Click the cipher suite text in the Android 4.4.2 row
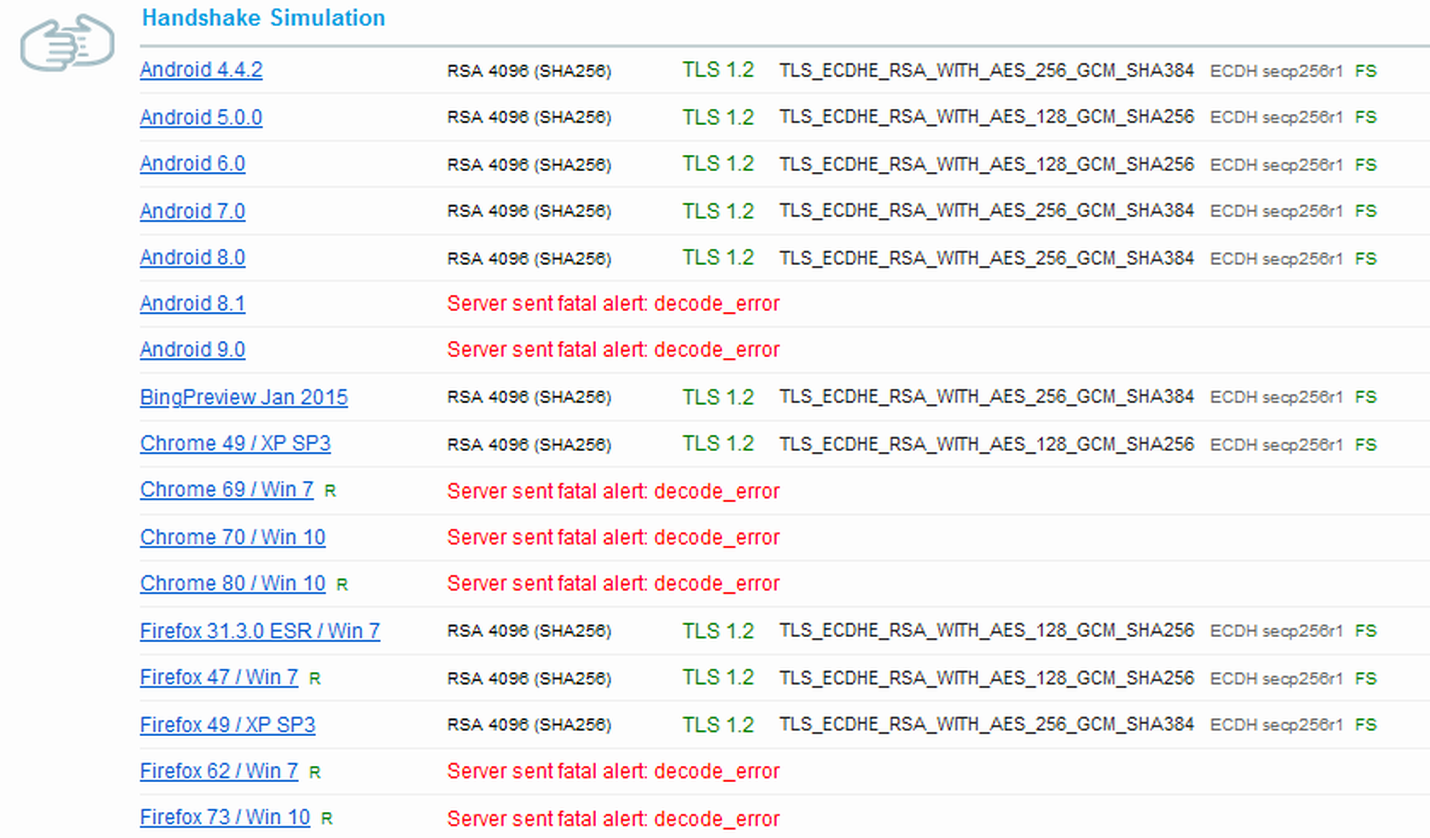The width and height of the screenshot is (1430, 838). [x=987, y=70]
